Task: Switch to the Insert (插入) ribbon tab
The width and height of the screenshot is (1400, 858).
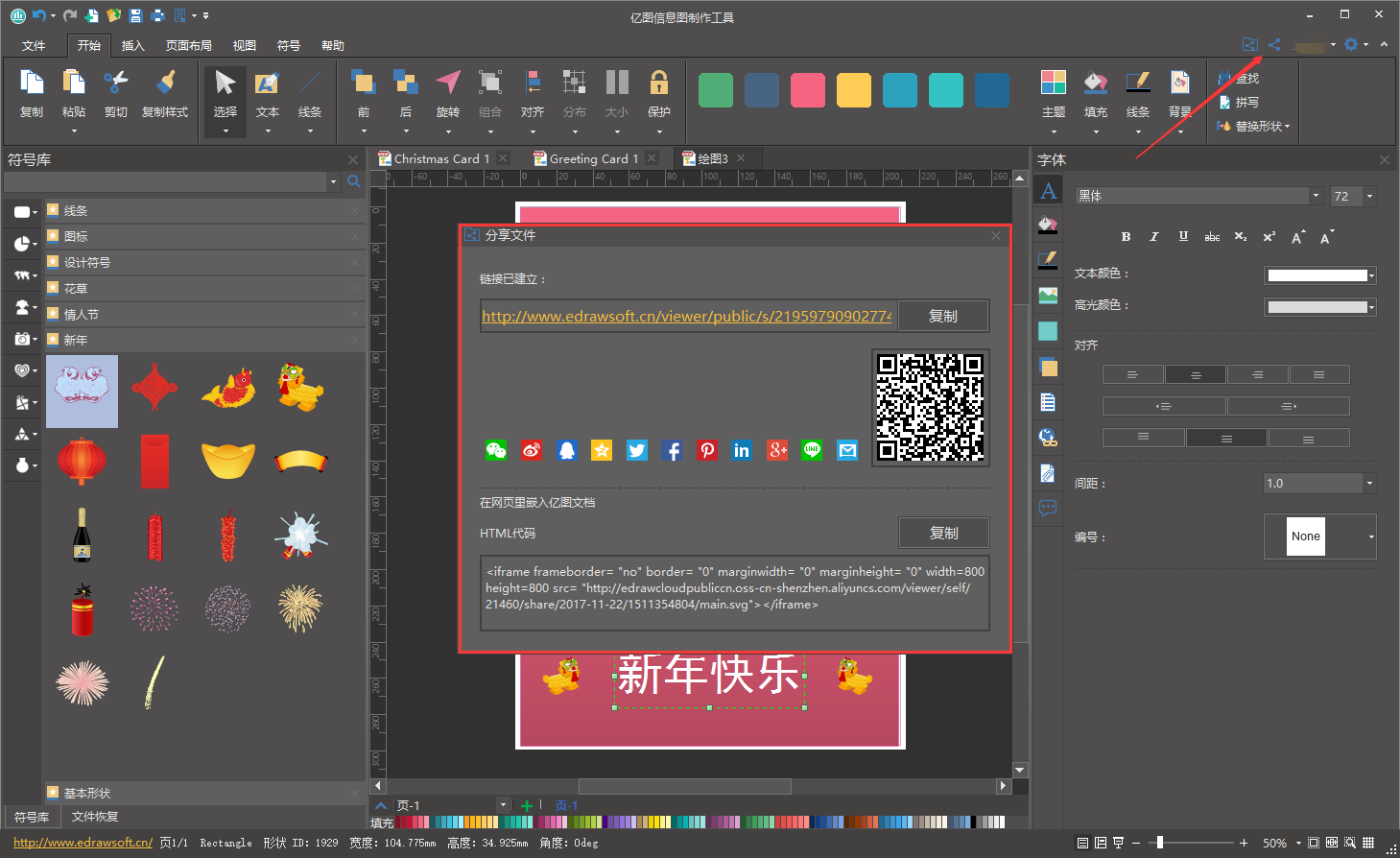Action: coord(132,45)
